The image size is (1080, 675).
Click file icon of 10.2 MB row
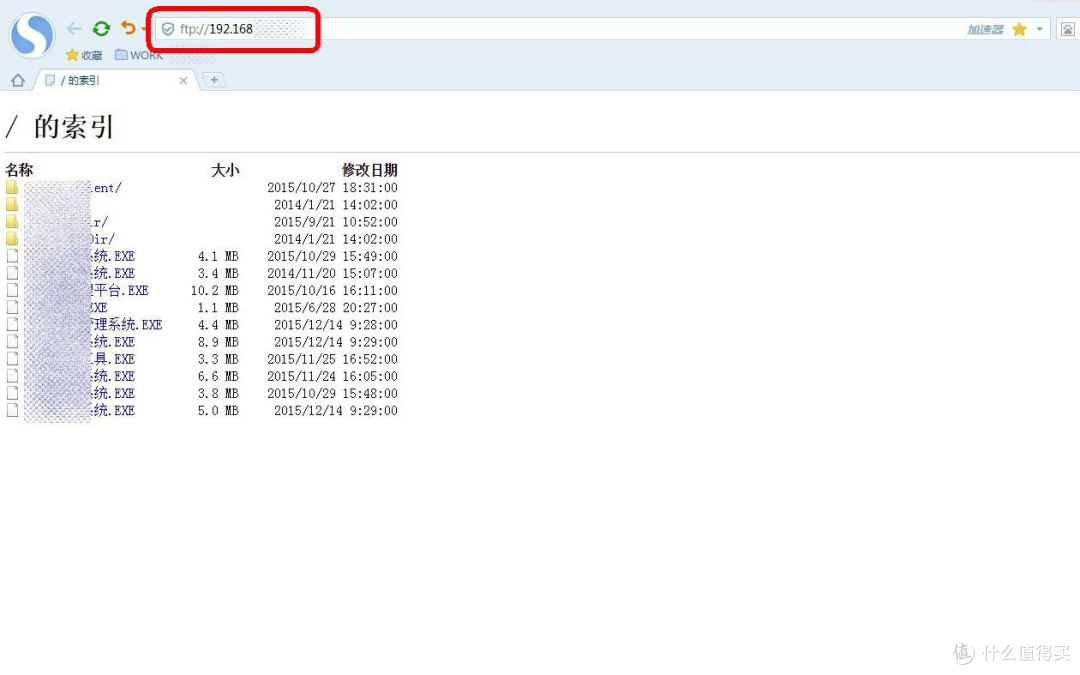[x=12, y=290]
